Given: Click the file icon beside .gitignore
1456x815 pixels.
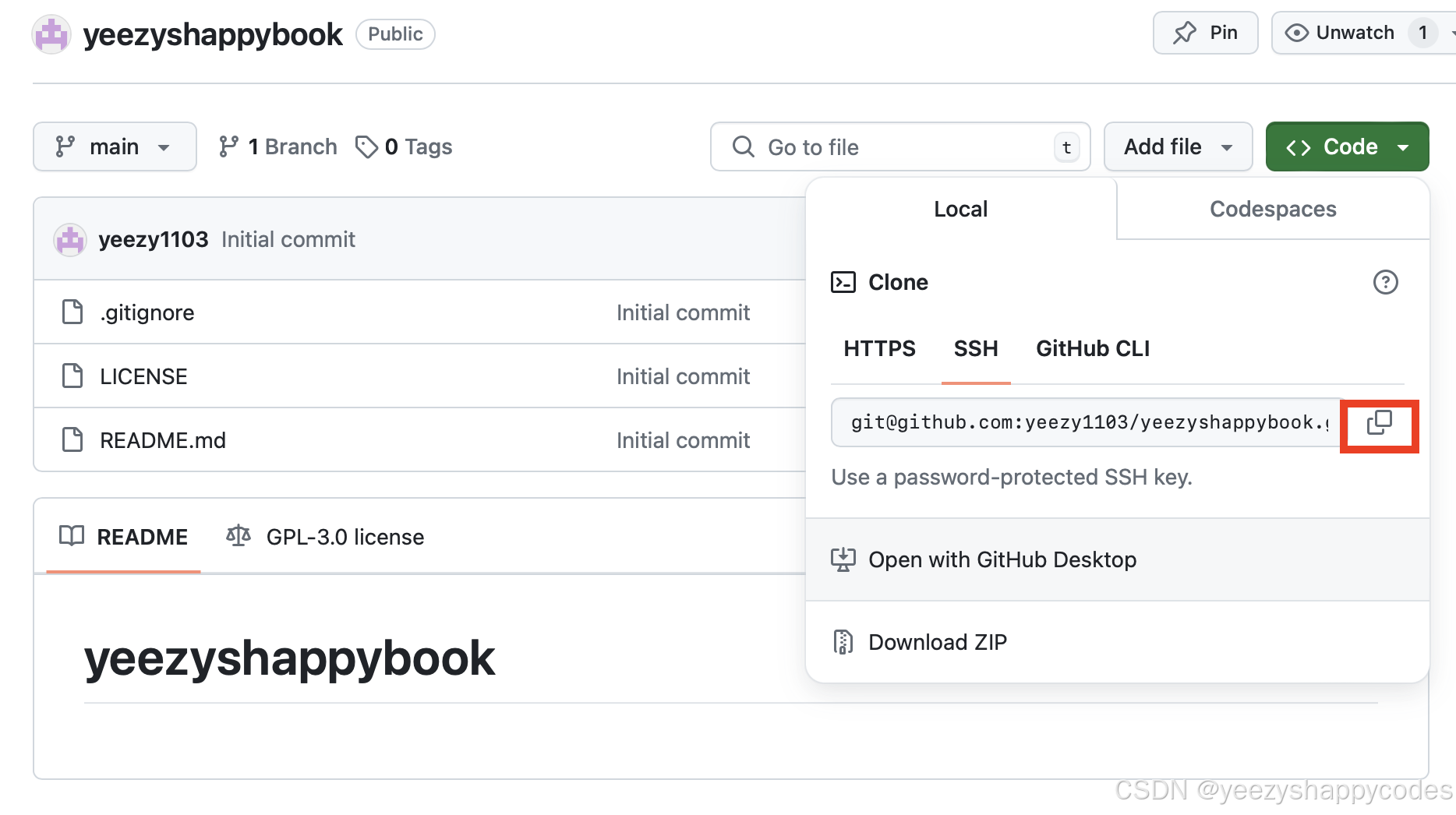Looking at the screenshot, I should click(72, 312).
